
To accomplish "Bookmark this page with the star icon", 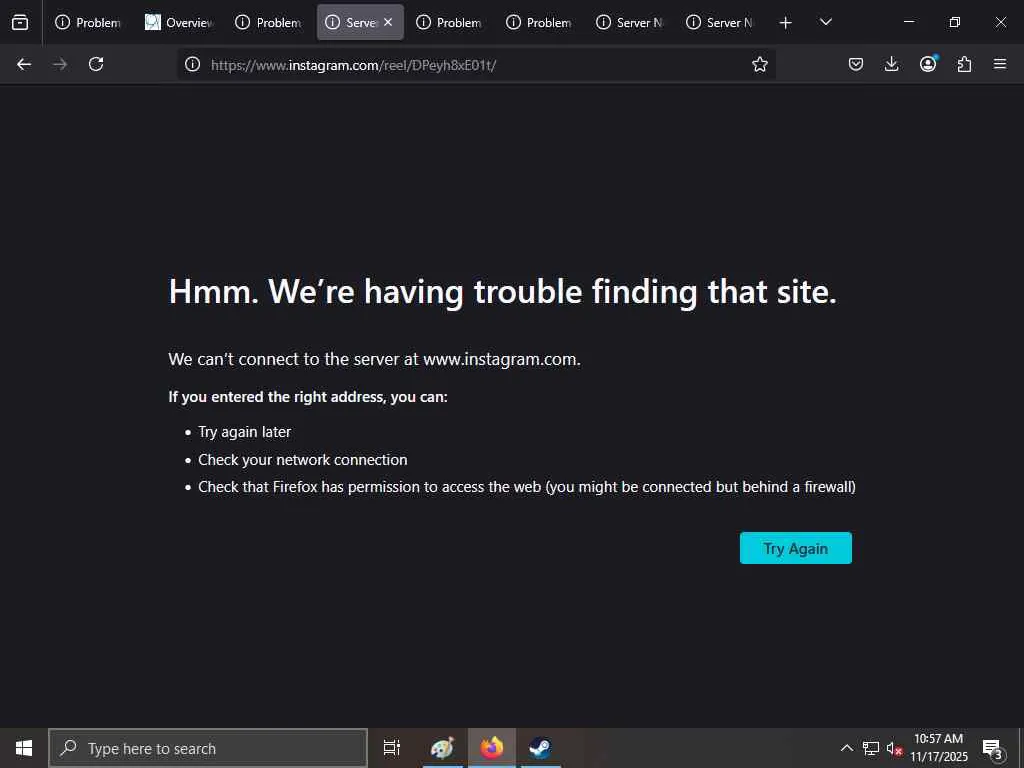I will tap(760, 64).
